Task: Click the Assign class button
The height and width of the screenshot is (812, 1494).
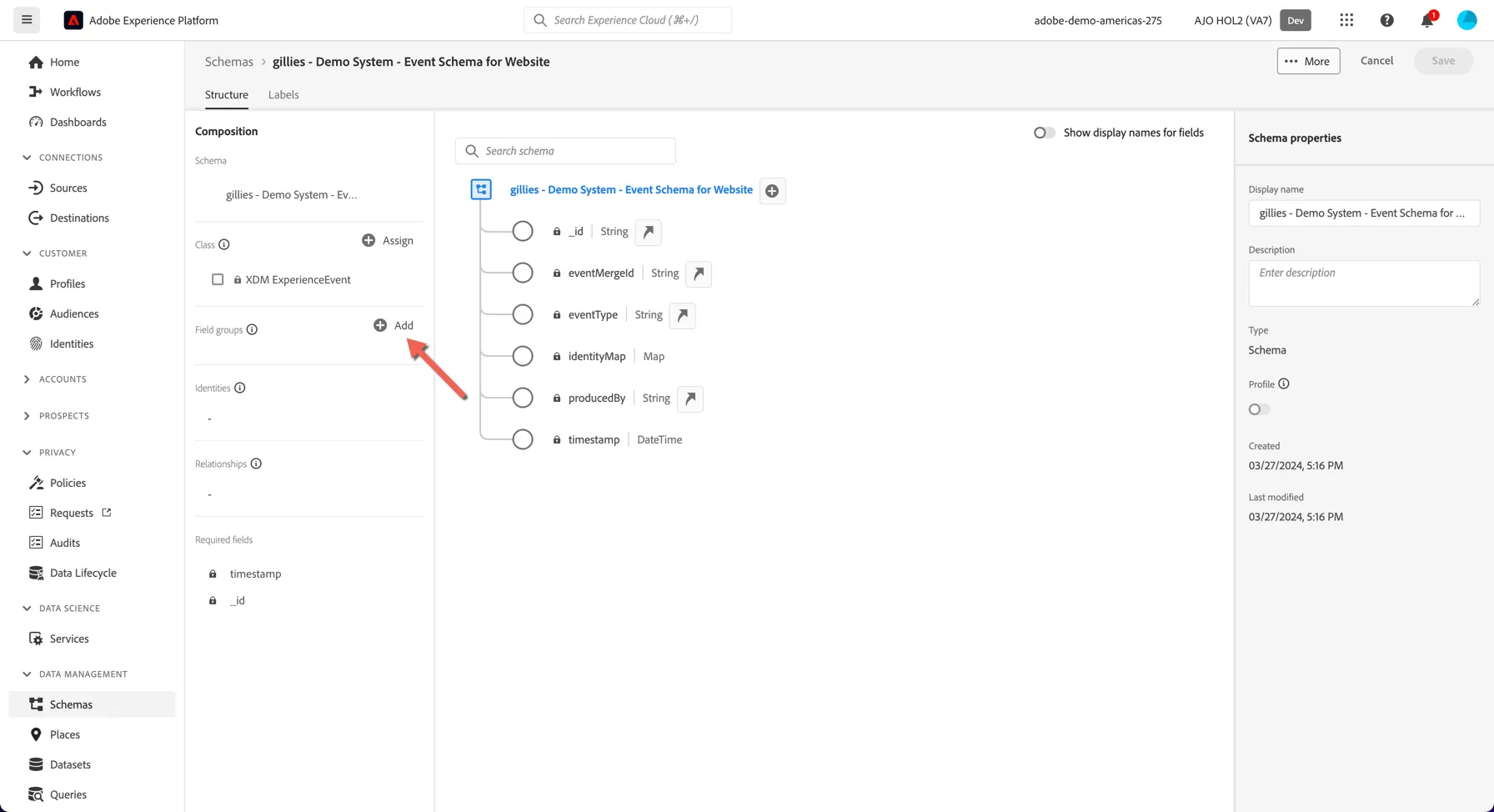Action: click(388, 240)
